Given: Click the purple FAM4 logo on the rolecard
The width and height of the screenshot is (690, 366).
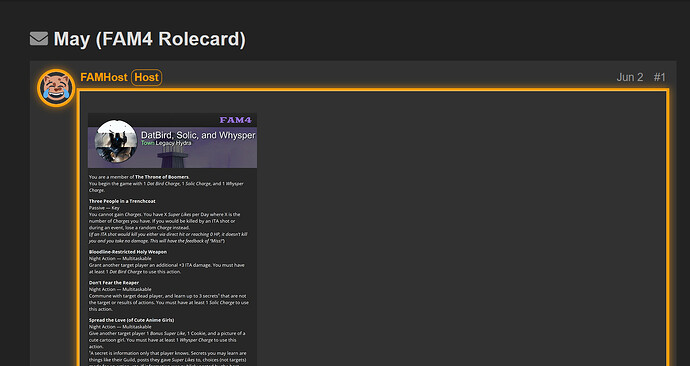Looking at the screenshot, I should coord(235,120).
